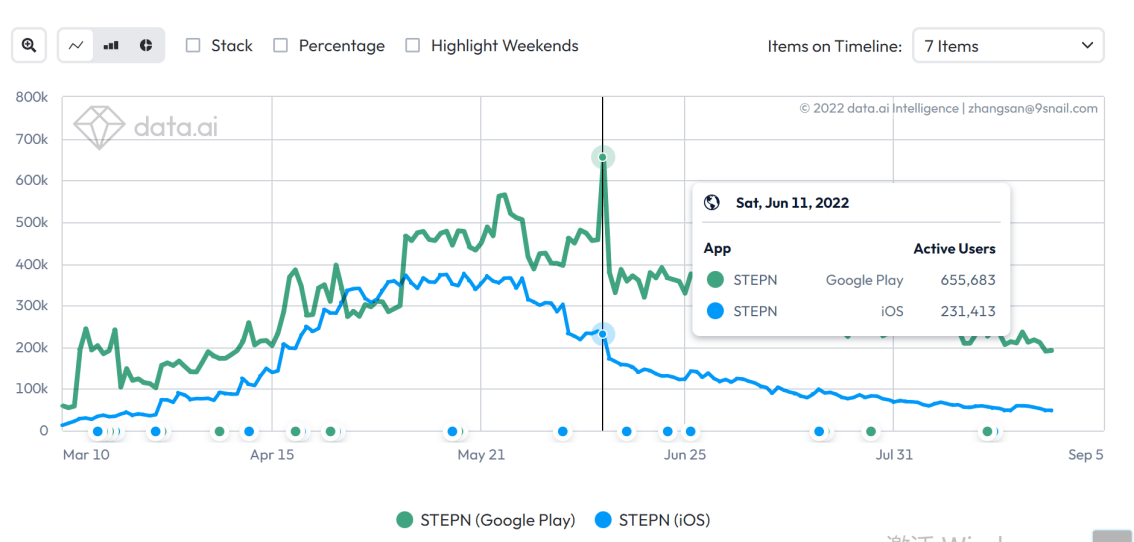Toggle STEPN (Google Play) legend label

pos(497,520)
